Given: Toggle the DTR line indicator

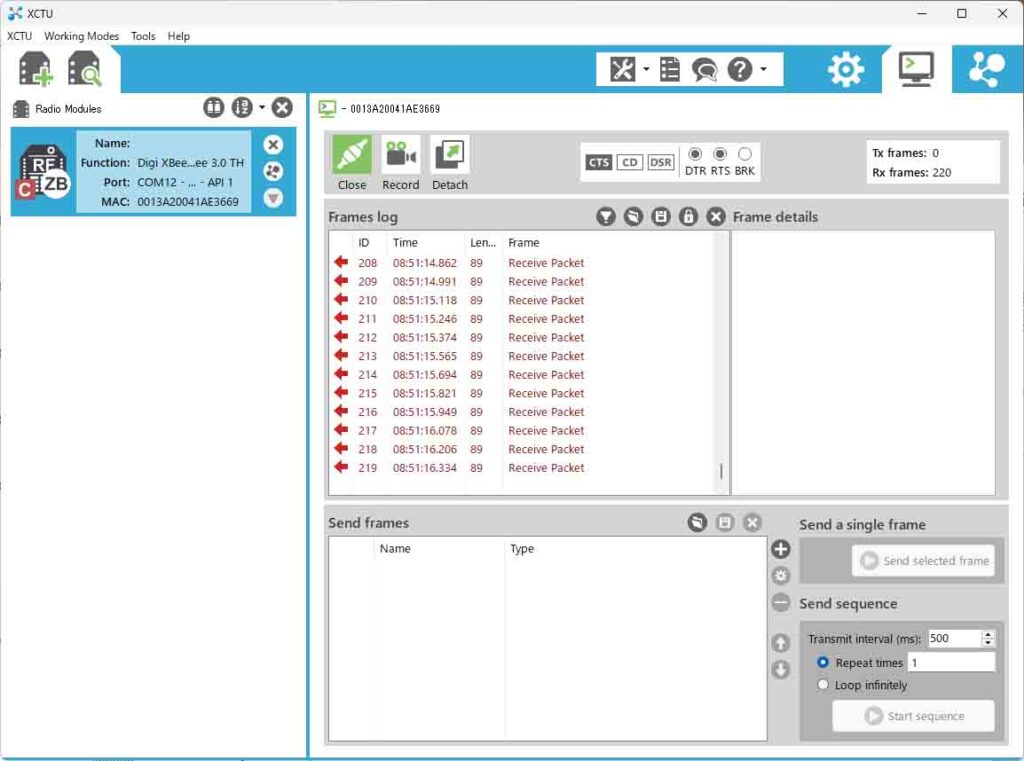Looking at the screenshot, I should click(x=695, y=154).
